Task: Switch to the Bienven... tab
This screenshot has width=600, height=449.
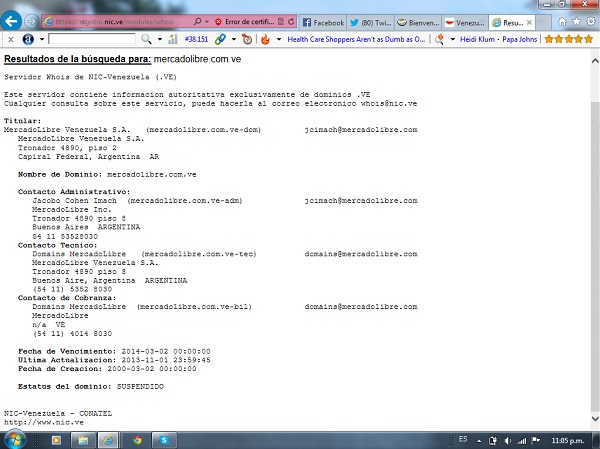Action: click(418, 23)
